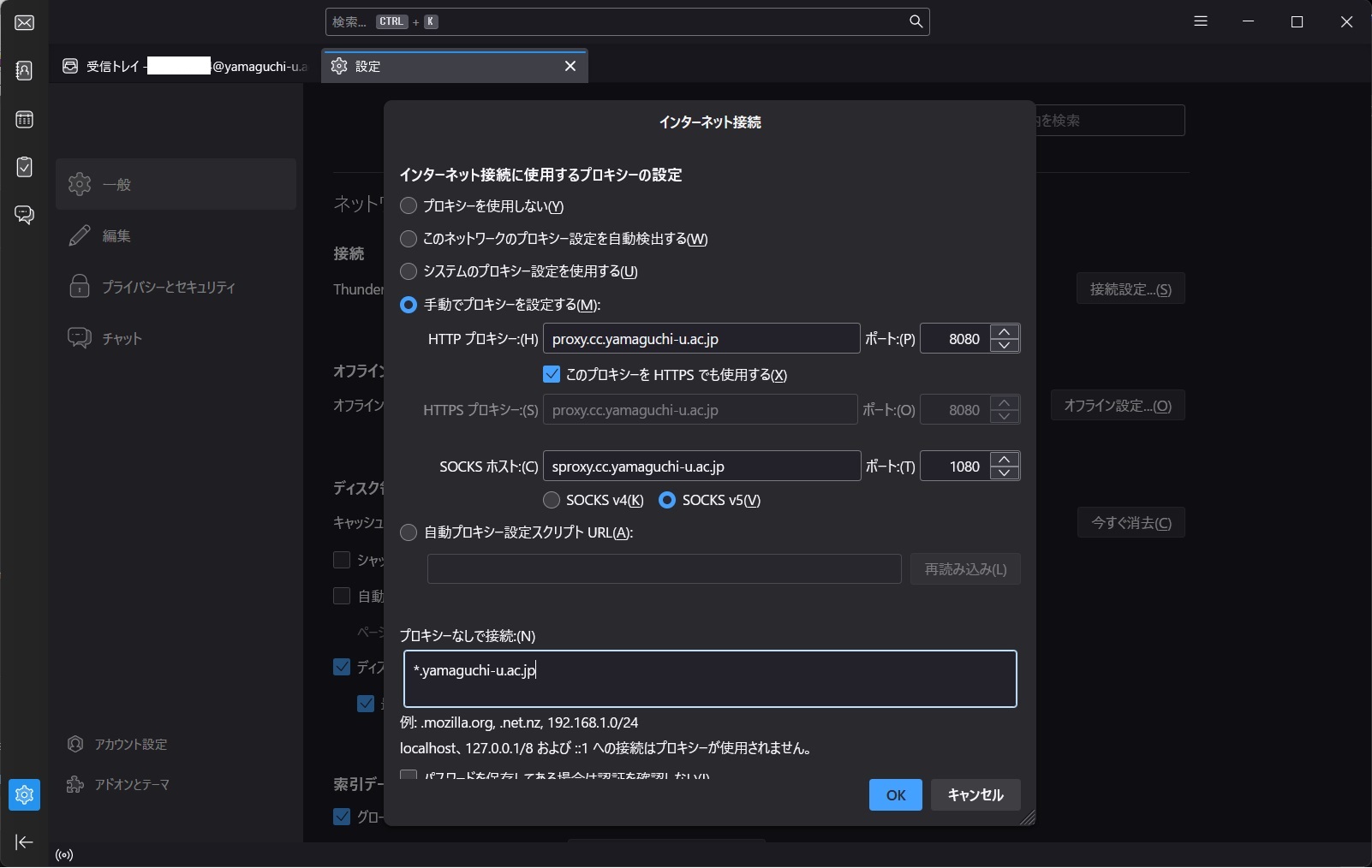Open the Mail space icon
Viewport: 1372px width, 868px height.
click(x=24, y=22)
